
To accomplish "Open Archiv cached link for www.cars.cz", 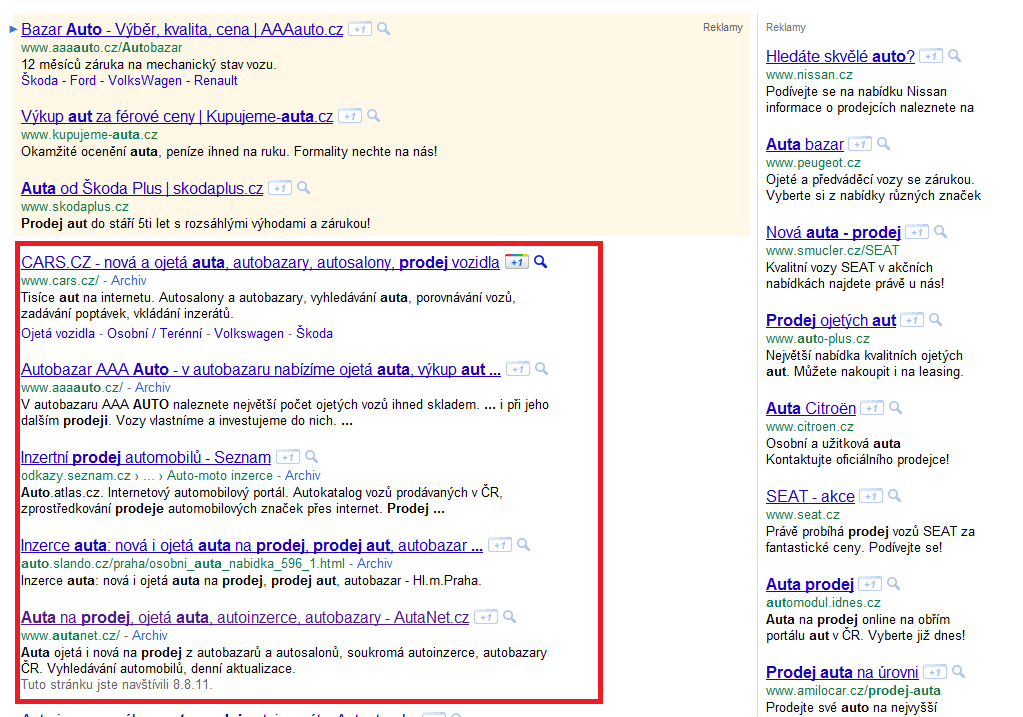I will point(129,281).
